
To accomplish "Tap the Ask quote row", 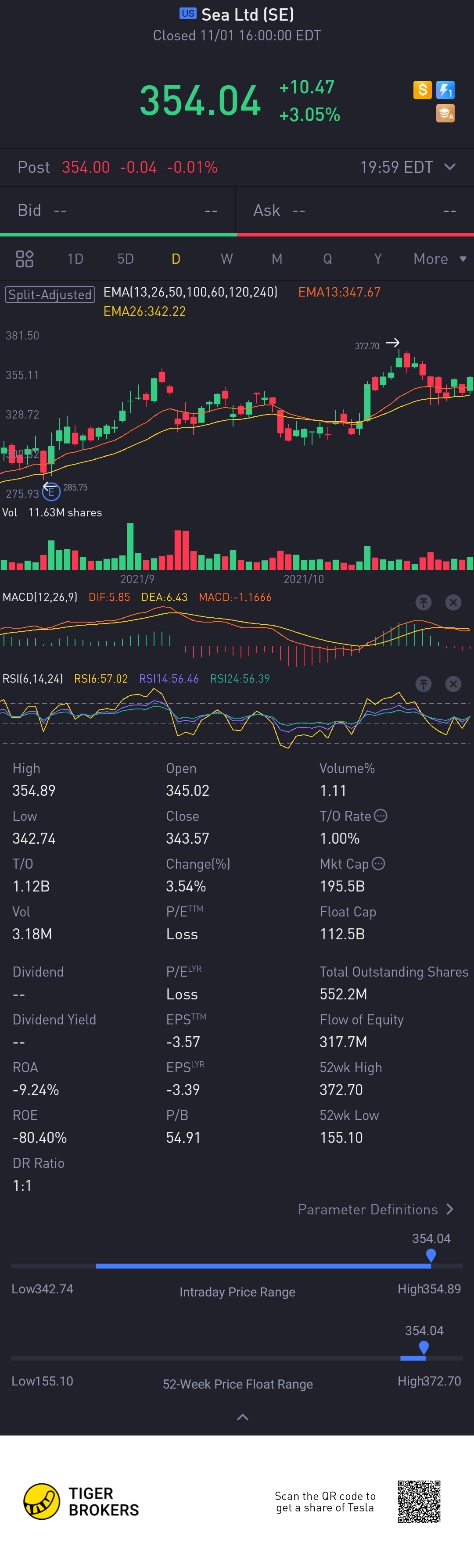I will pyautogui.click(x=355, y=210).
